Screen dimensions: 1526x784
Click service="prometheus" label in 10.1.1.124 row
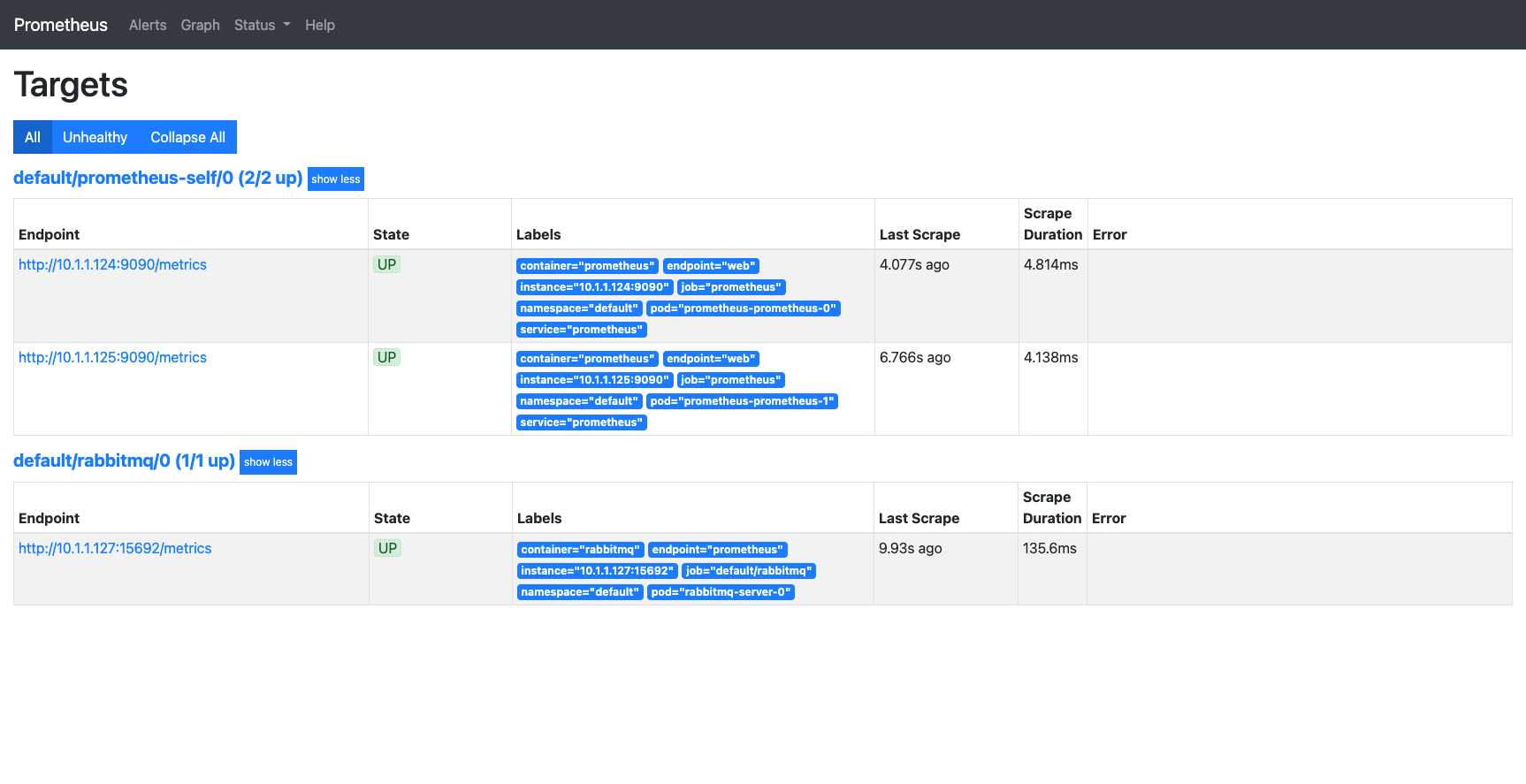pyautogui.click(x=582, y=330)
